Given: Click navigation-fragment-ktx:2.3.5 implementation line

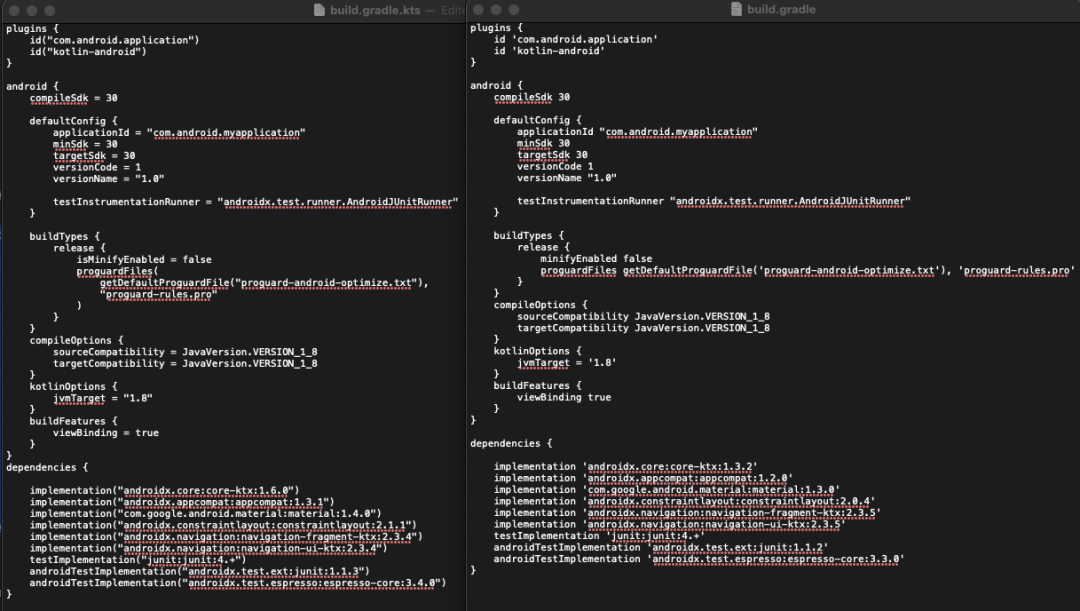Looking at the screenshot, I should (x=687, y=513).
